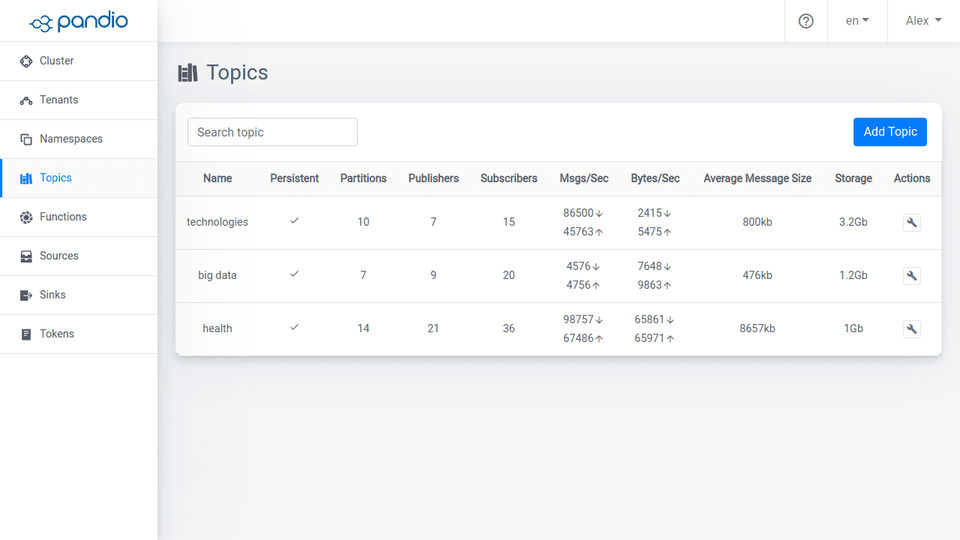This screenshot has height=540, width=960.
Task: Focus the Search topic field
Action: (272, 132)
